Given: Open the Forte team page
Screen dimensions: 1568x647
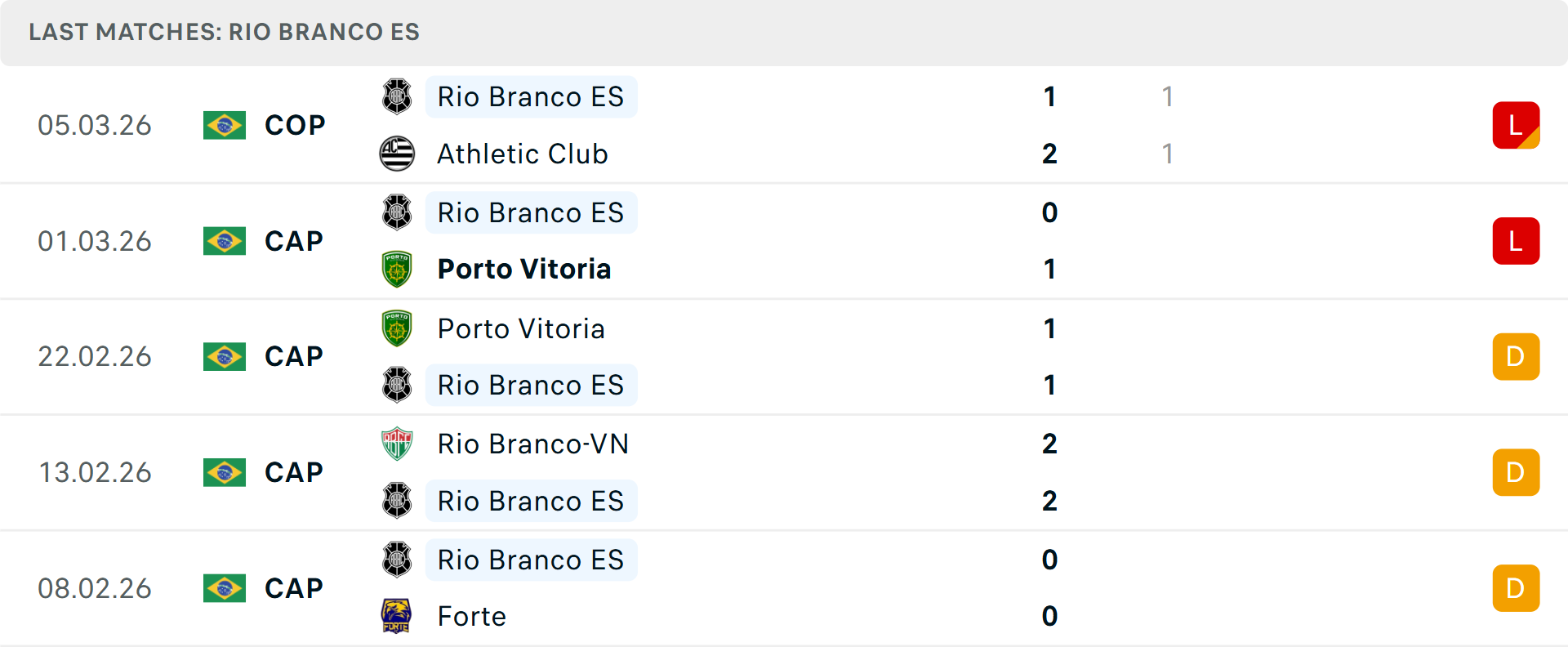Looking at the screenshot, I should coord(472,616).
